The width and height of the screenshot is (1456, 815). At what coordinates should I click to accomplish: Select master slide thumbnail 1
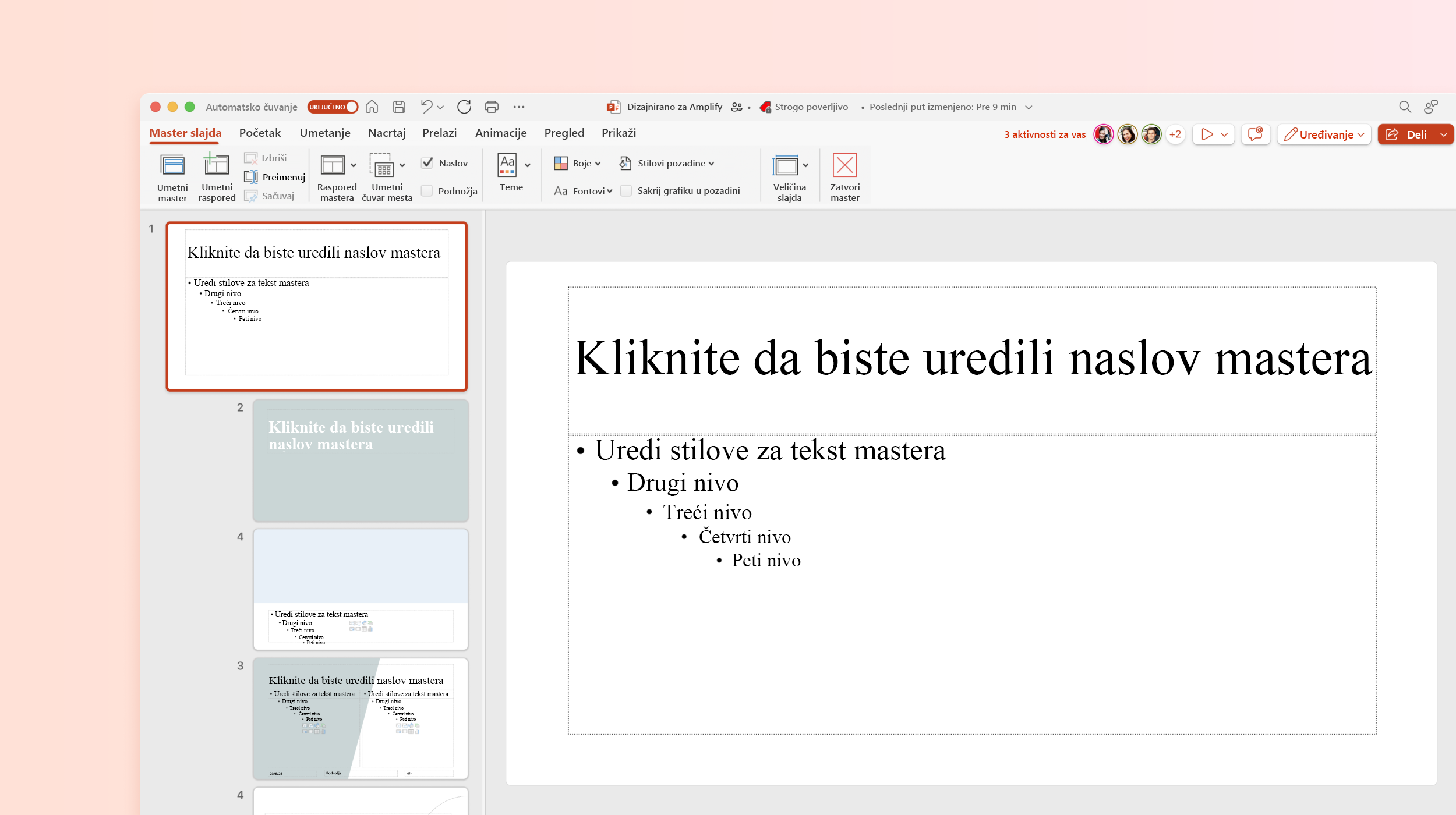(x=317, y=306)
